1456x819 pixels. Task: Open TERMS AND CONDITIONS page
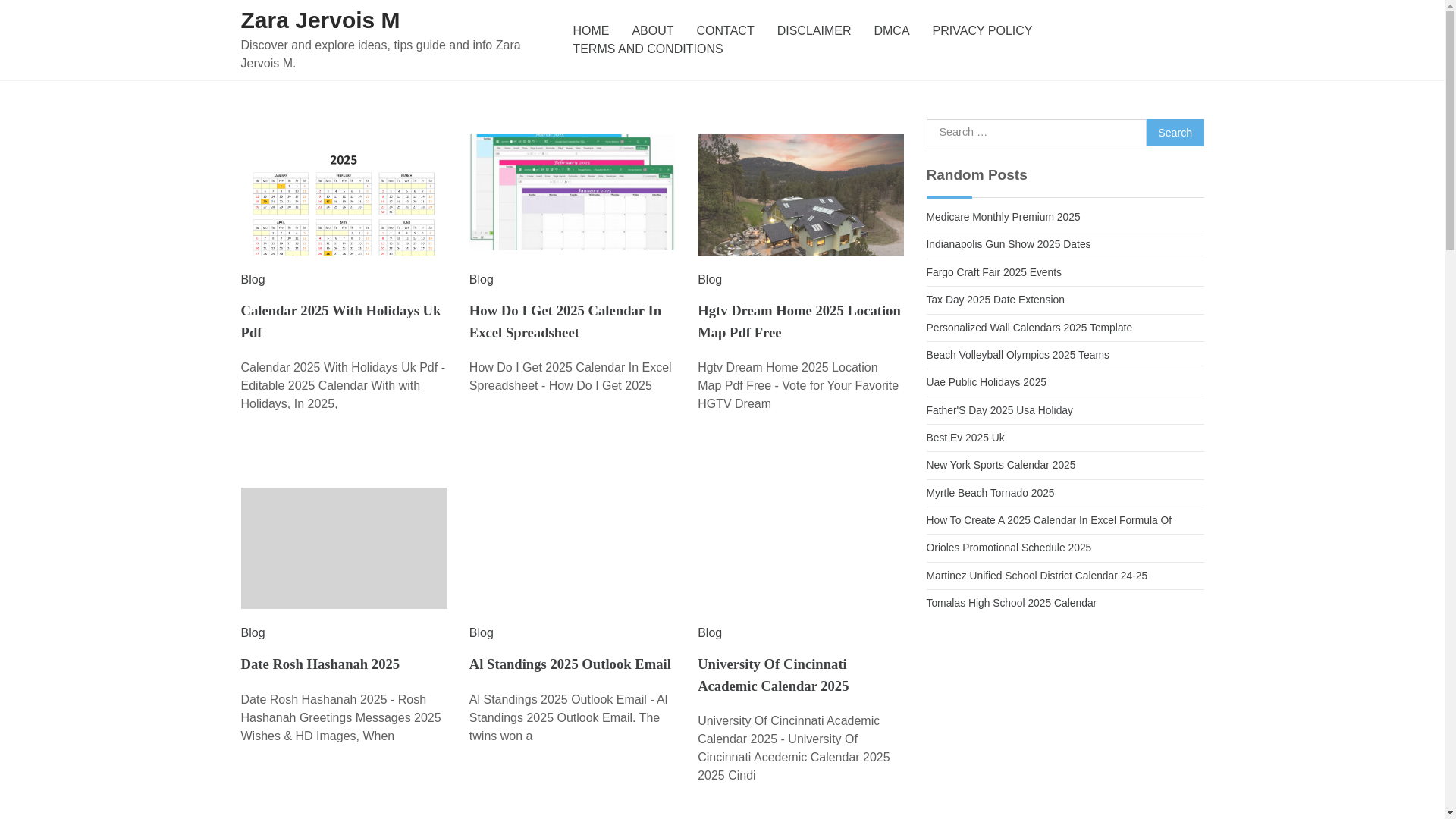pos(648,49)
